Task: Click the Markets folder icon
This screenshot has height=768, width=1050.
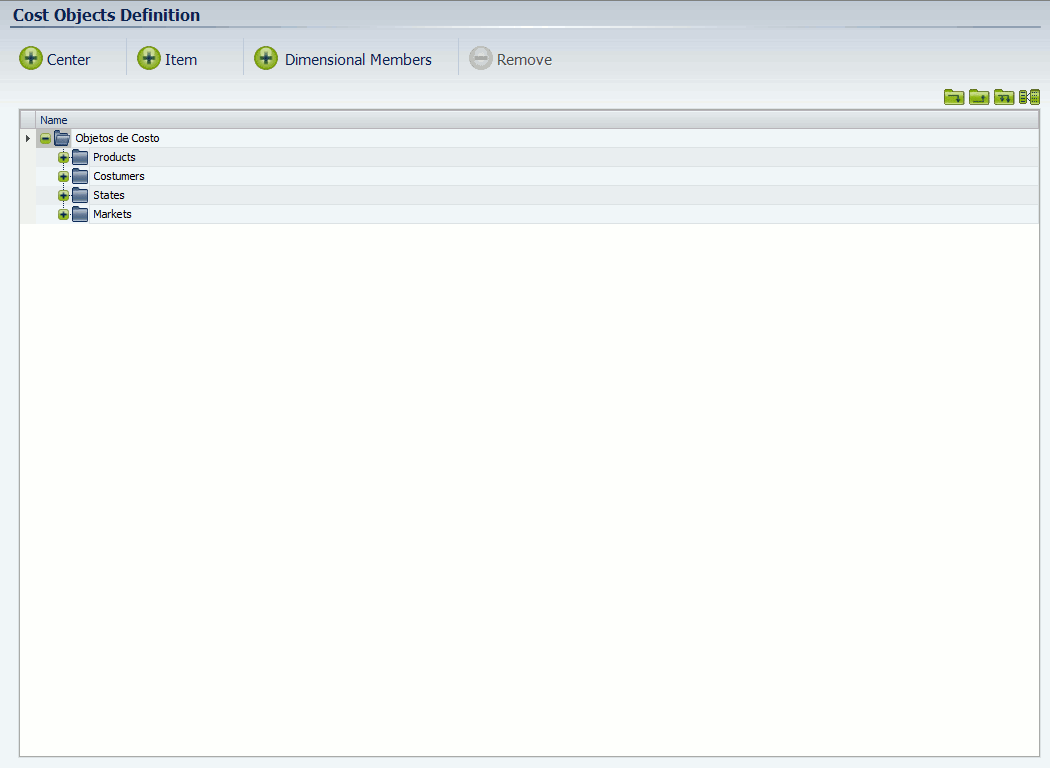Action: point(80,214)
